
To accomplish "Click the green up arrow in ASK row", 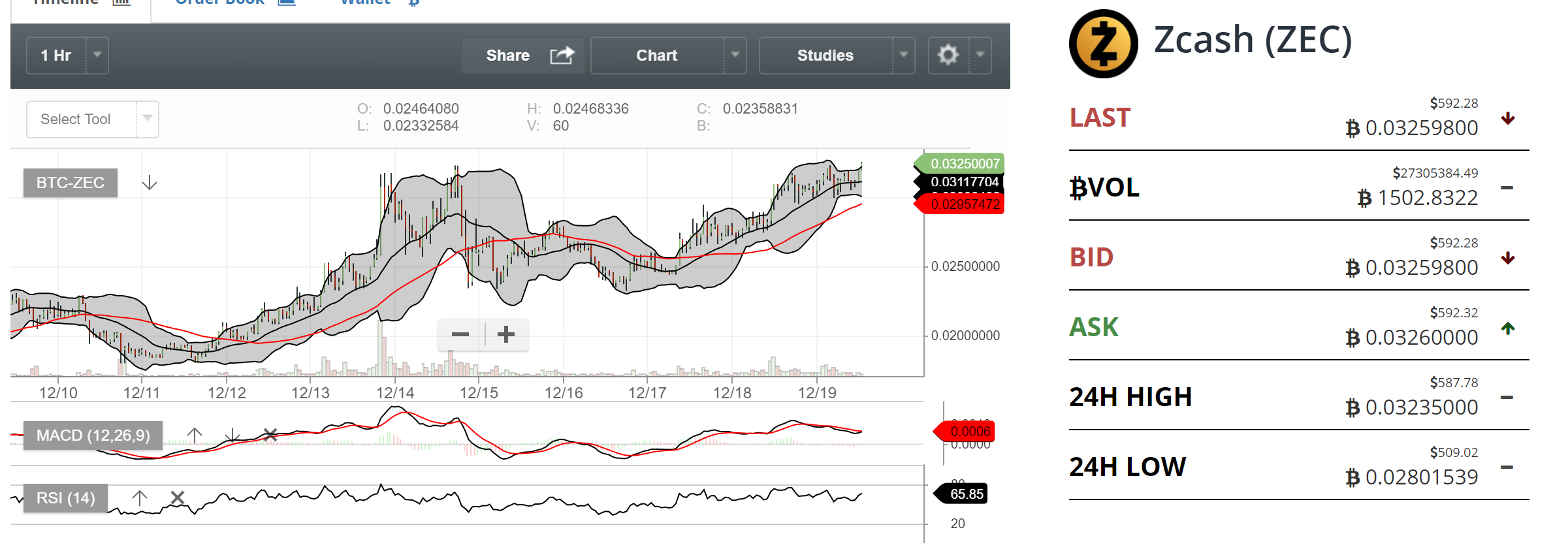I will [x=1508, y=328].
